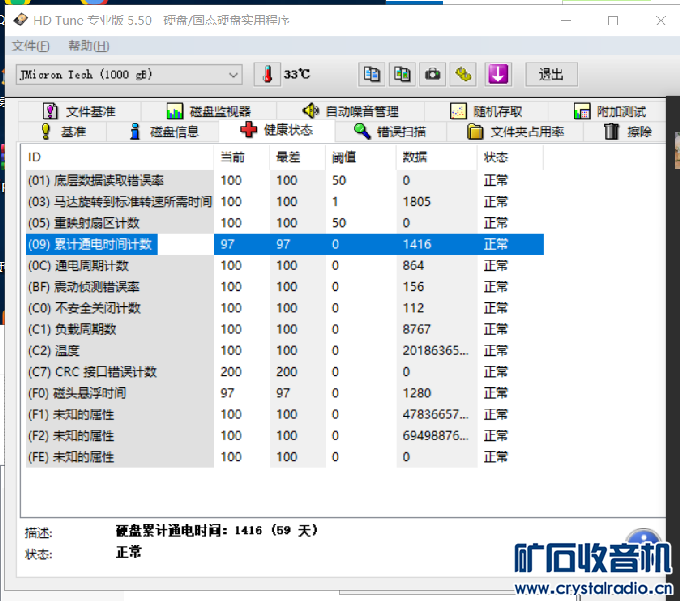680x601 pixels.
Task: Switch to the 文件夹占用率 tab
Action: point(516,131)
